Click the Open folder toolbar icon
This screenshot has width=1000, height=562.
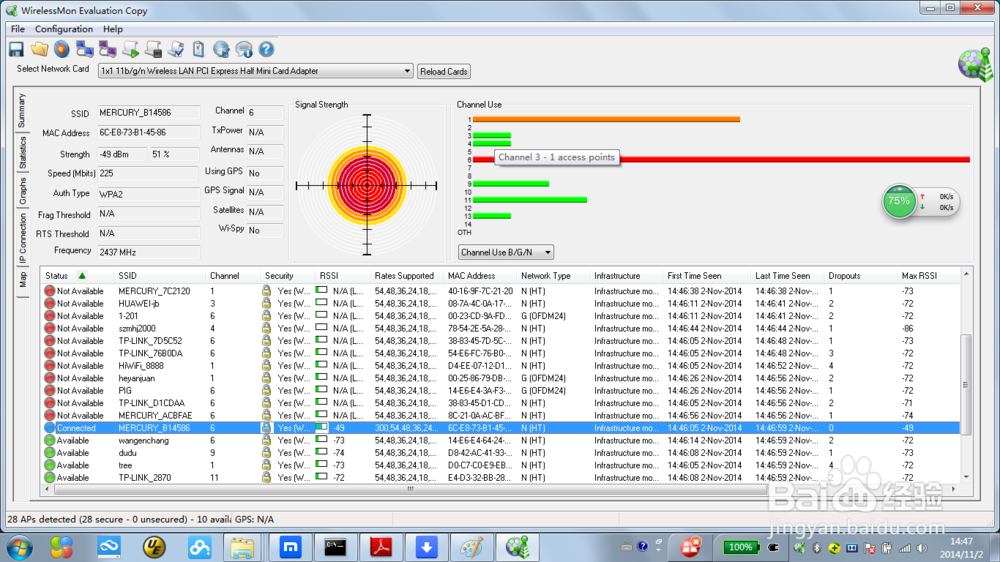tap(40, 49)
